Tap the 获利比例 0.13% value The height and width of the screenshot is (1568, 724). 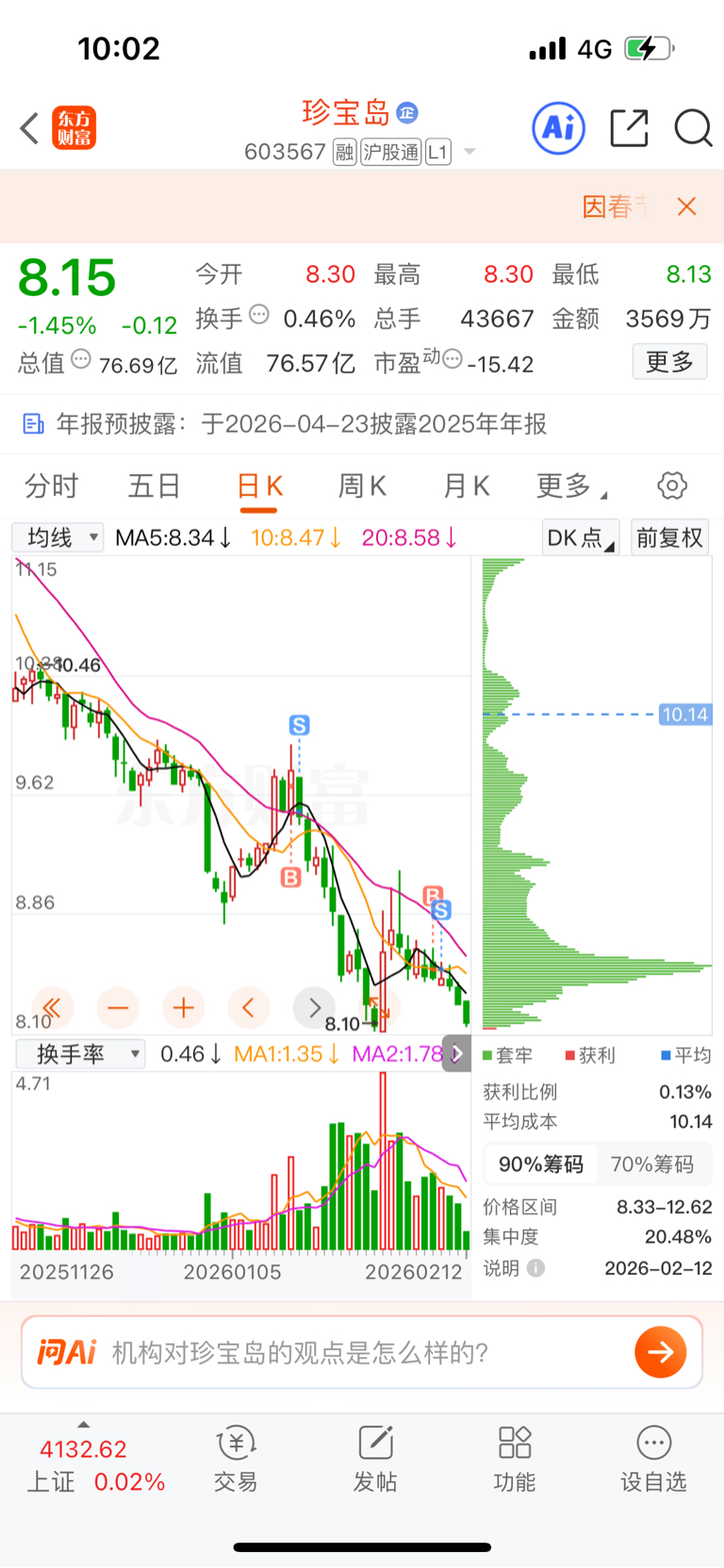pyautogui.click(x=685, y=1093)
